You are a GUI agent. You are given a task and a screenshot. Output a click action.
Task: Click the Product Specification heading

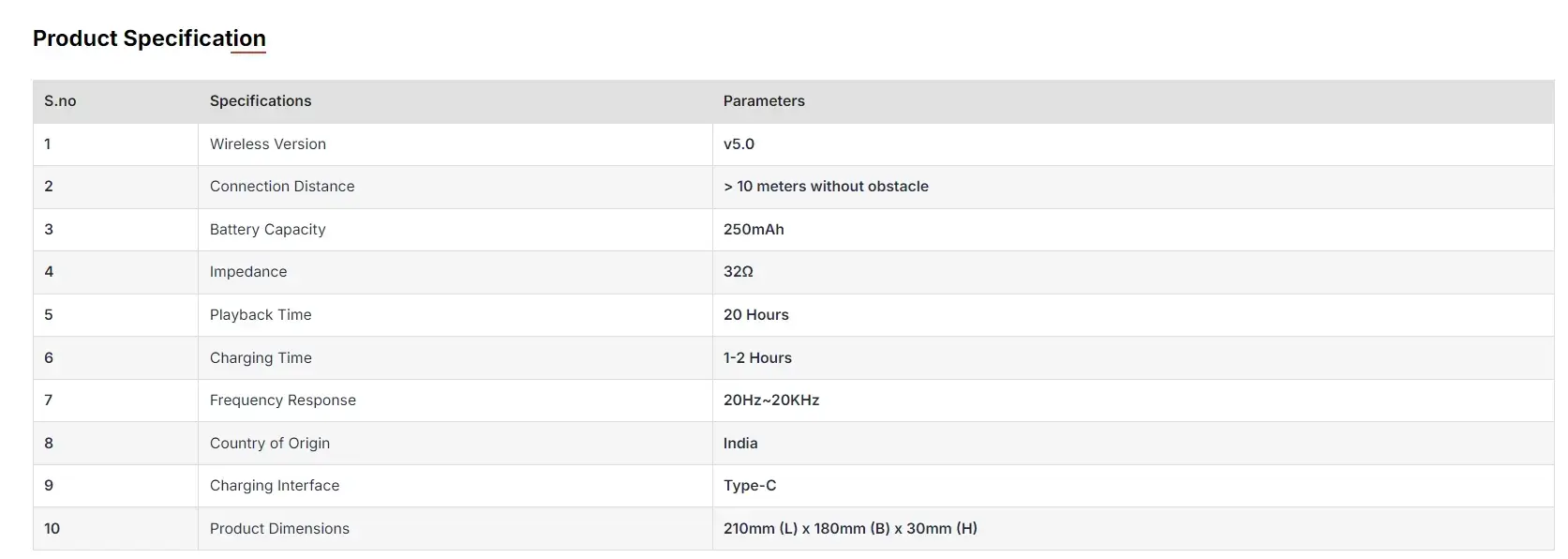(x=149, y=38)
